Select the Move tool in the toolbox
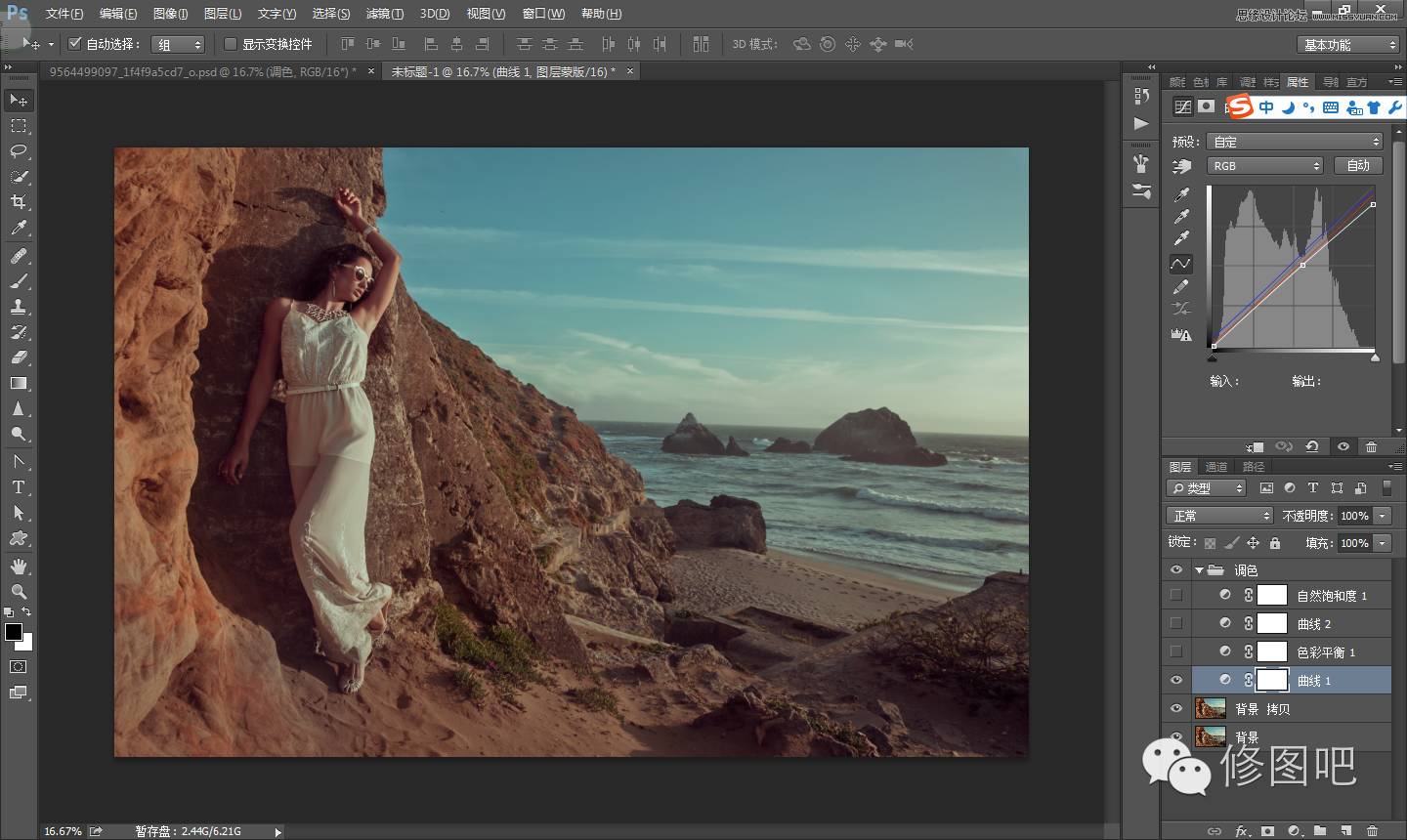The height and width of the screenshot is (840, 1407). point(19,101)
